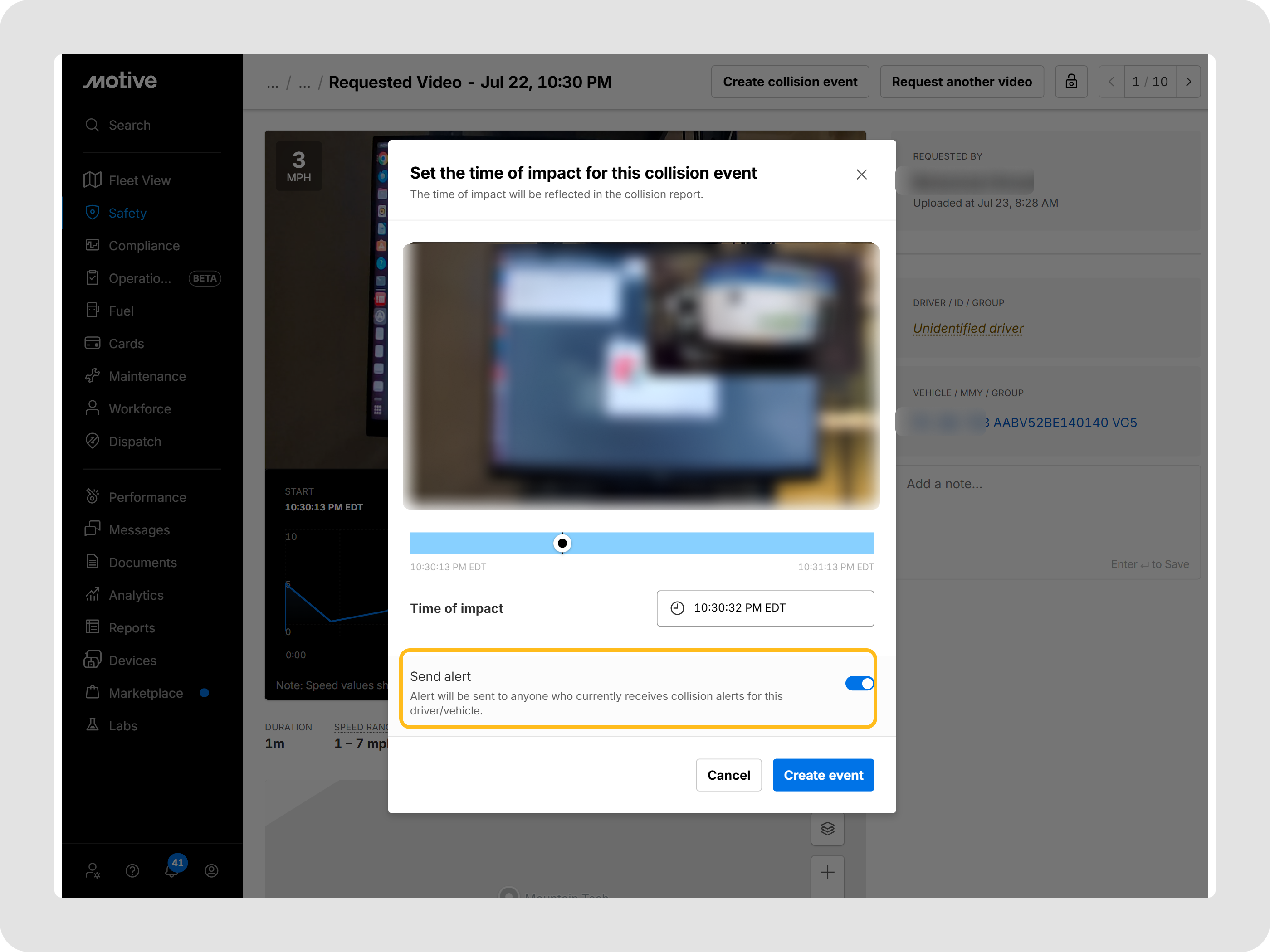Image resolution: width=1270 pixels, height=952 pixels.
Task: Click the Create event button
Action: point(823,775)
